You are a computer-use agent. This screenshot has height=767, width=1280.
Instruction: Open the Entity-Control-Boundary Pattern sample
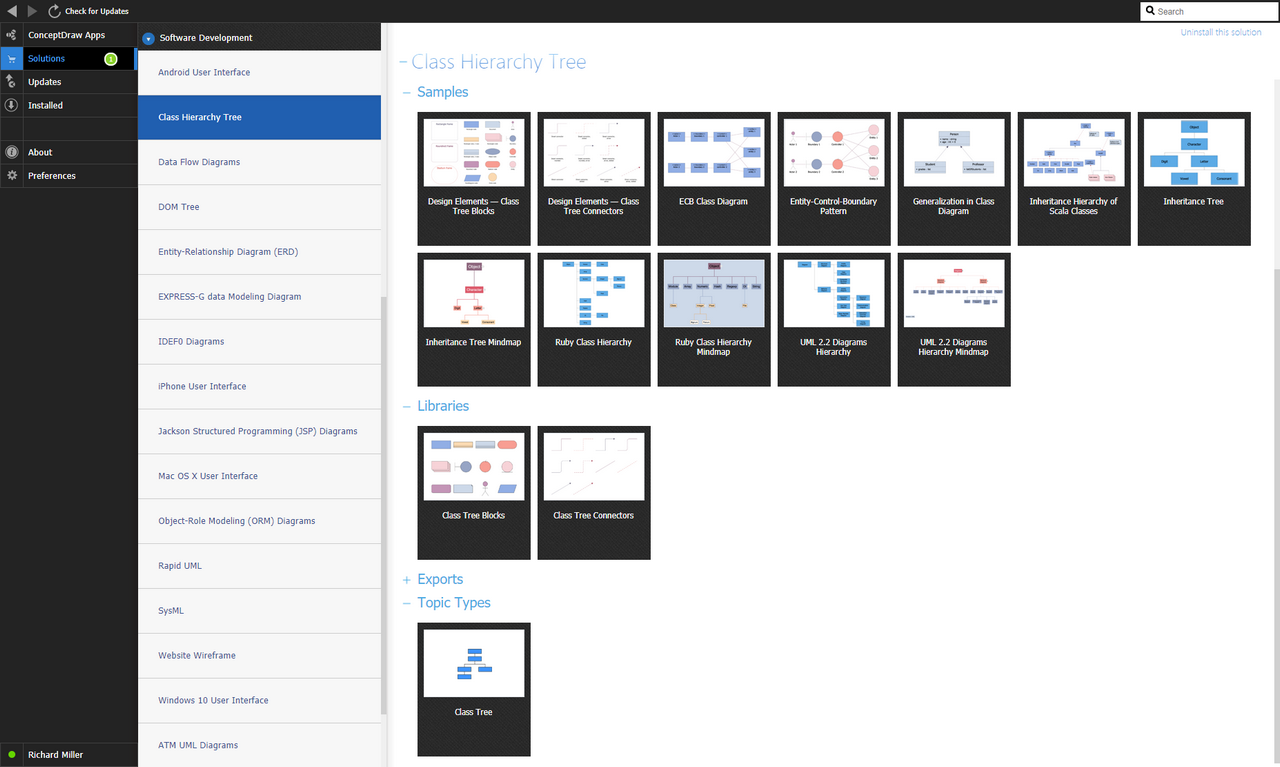[x=834, y=179]
